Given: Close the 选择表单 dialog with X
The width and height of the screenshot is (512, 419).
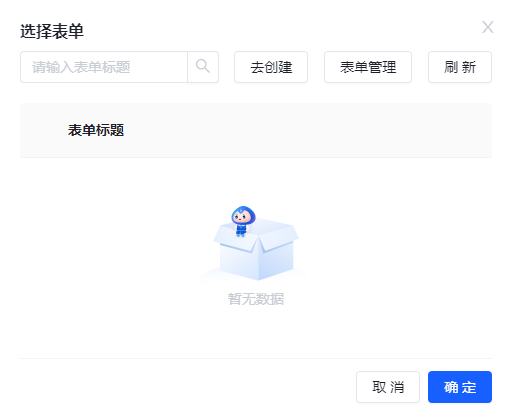Looking at the screenshot, I should coord(488,27).
